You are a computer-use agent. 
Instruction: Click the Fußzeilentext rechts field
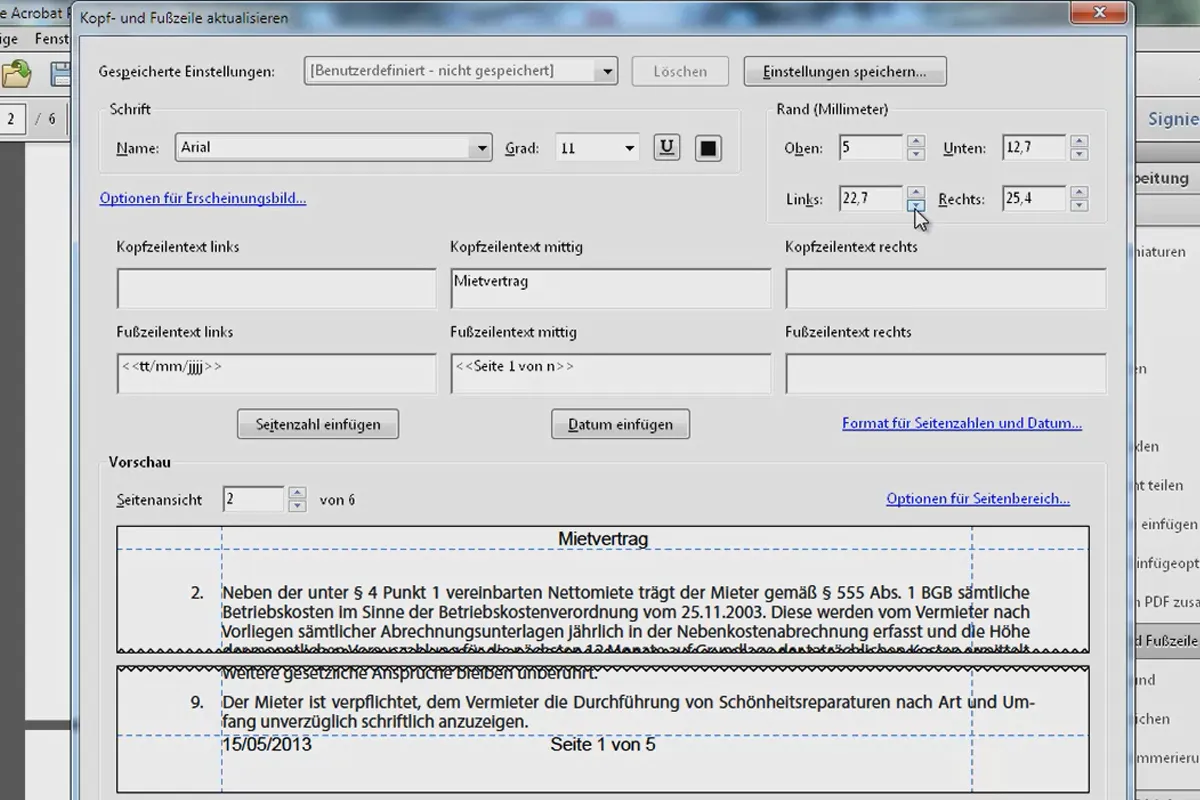(x=946, y=374)
